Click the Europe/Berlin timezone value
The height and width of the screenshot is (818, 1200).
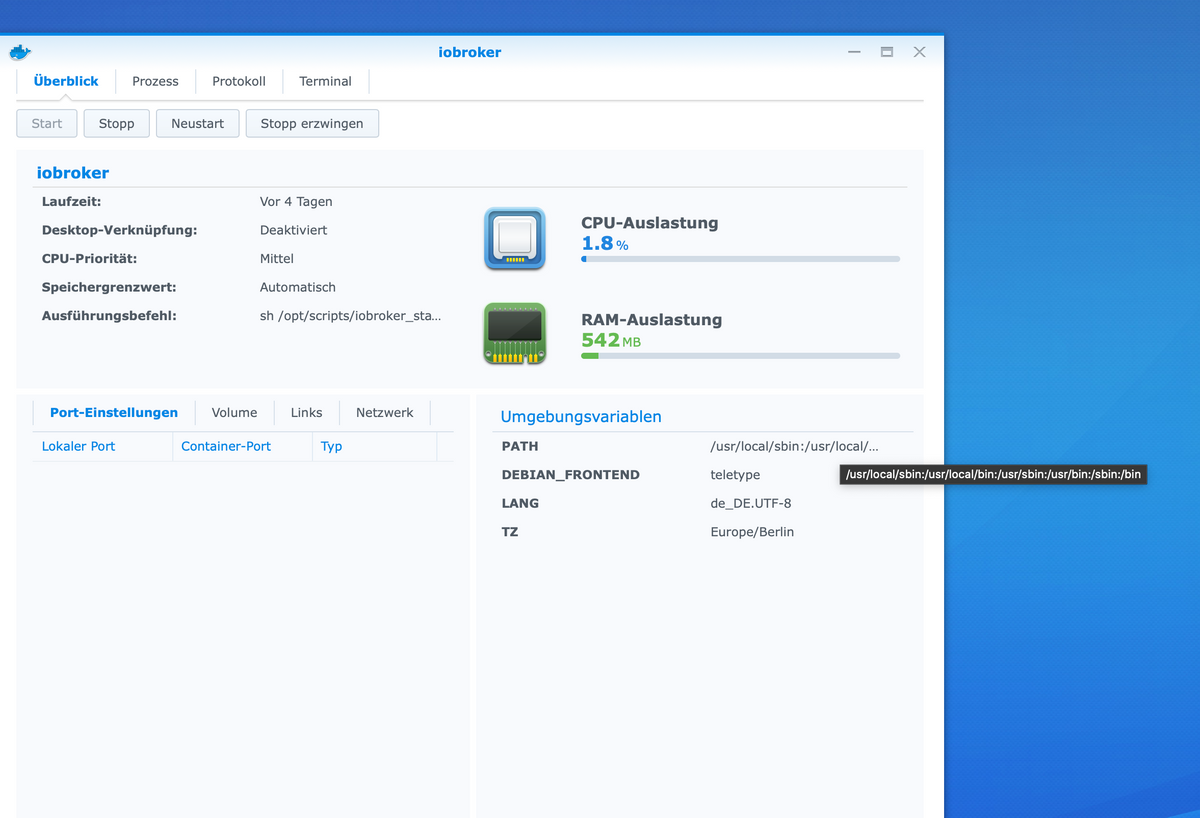pyautogui.click(x=752, y=532)
